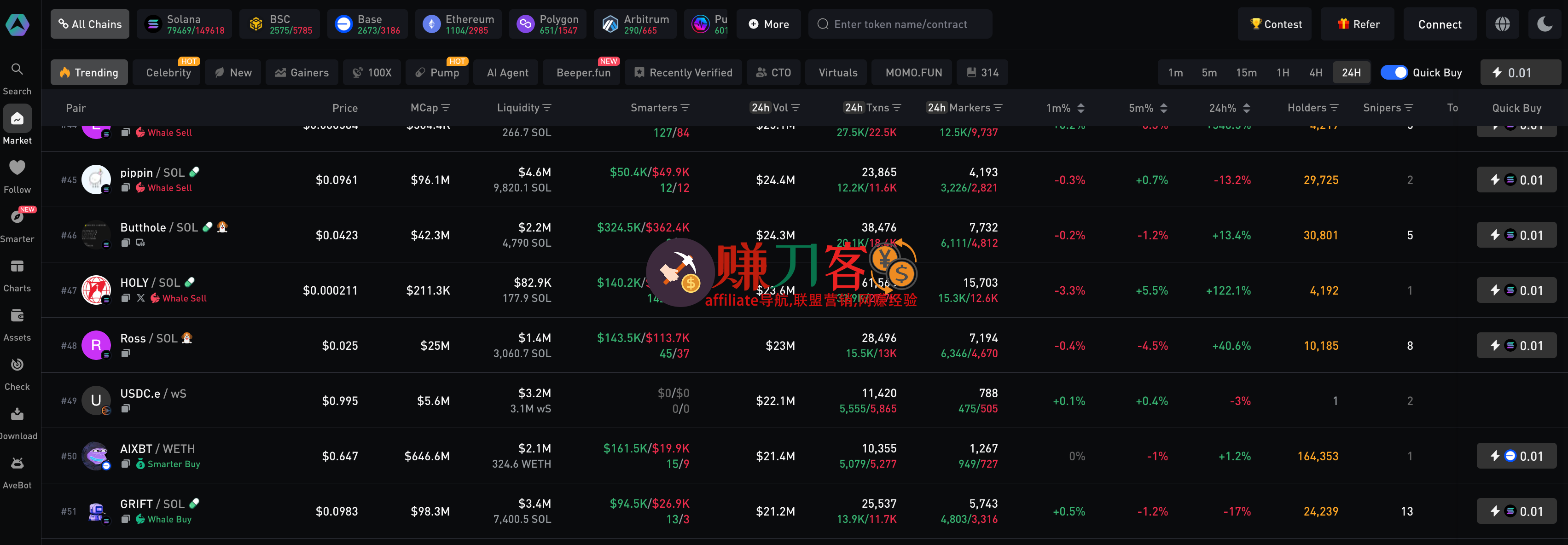This screenshot has width=1568, height=545.
Task: Open the Smarter sidebar icon
Action: click(17, 217)
